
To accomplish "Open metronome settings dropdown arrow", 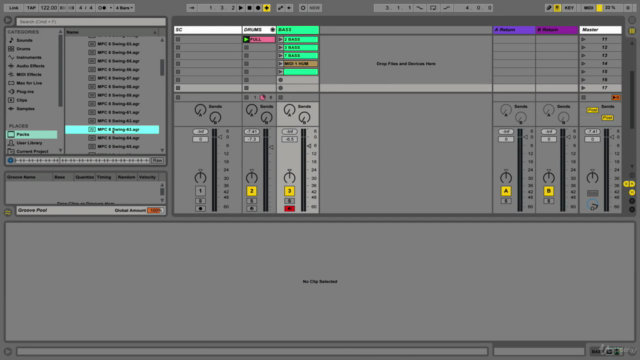I will tap(111, 8).
